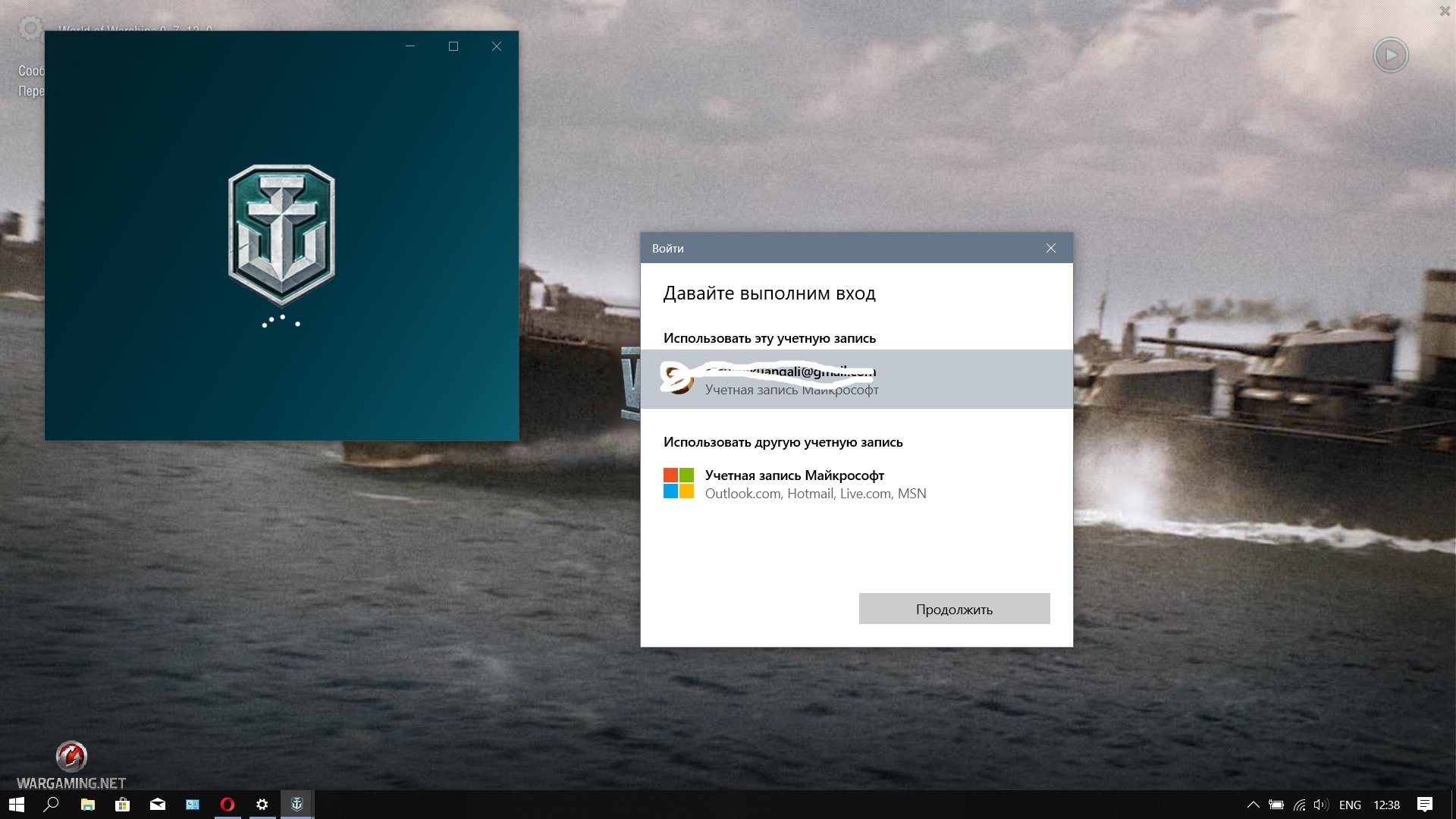The image size is (1456, 819).
Task: Open the Mail app from the taskbar
Action: click(157, 805)
